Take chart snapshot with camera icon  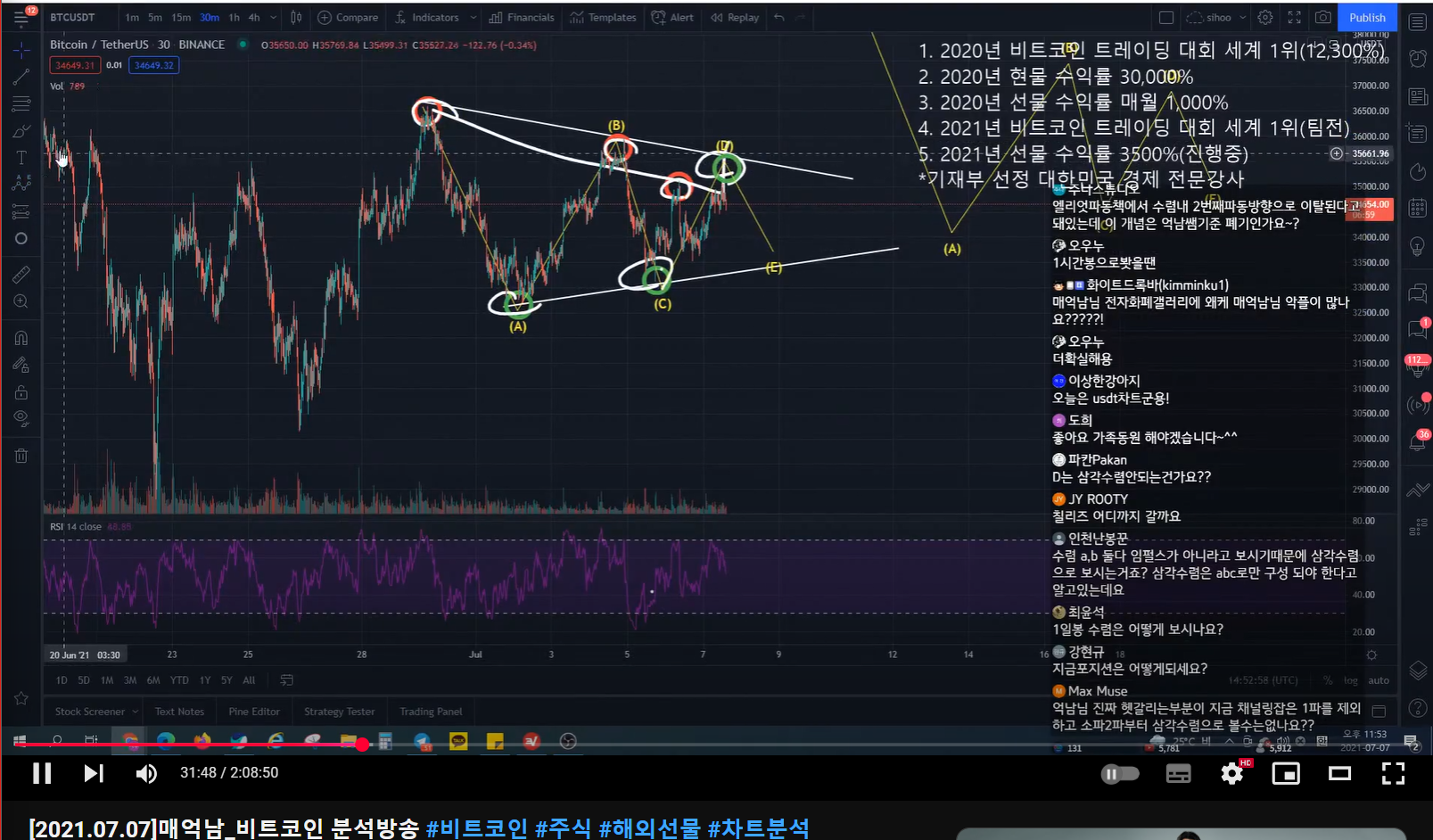pos(1323,17)
